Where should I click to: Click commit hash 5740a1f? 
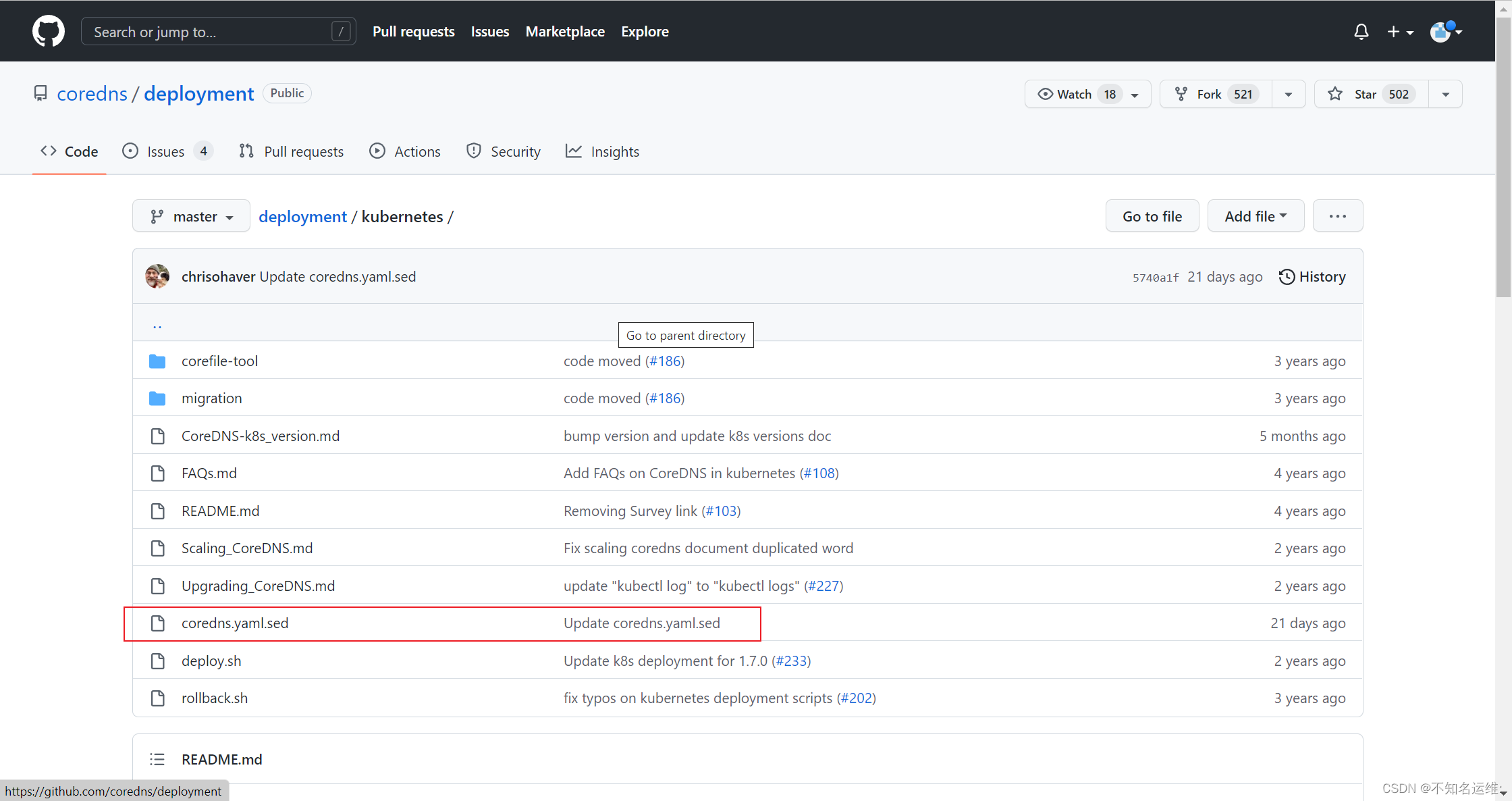coord(1156,278)
